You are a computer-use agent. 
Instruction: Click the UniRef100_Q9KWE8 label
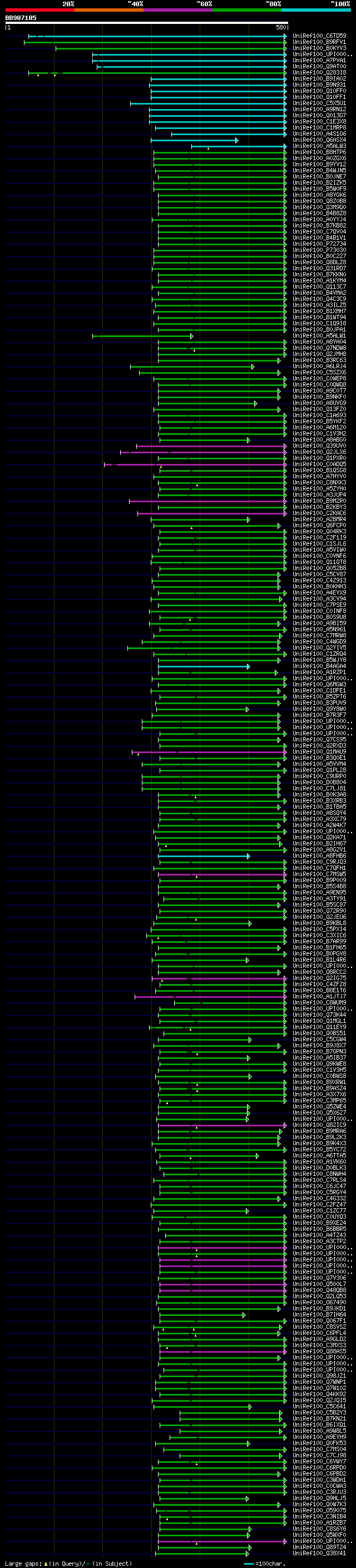coord(319,1065)
